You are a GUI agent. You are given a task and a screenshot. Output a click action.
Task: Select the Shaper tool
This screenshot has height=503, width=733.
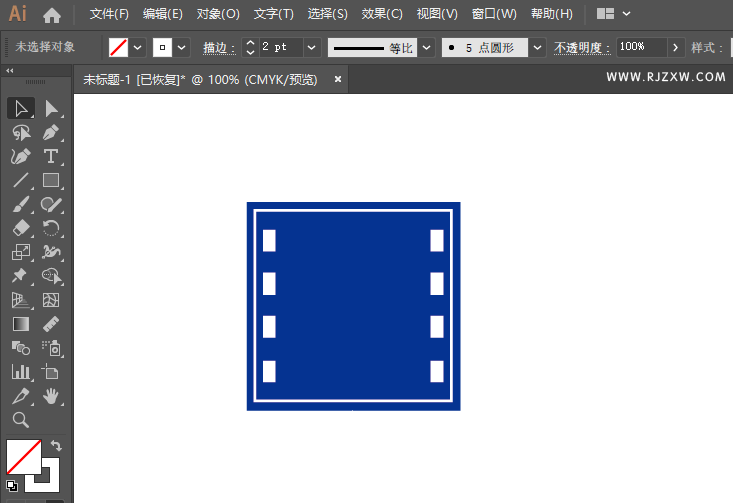(51, 204)
